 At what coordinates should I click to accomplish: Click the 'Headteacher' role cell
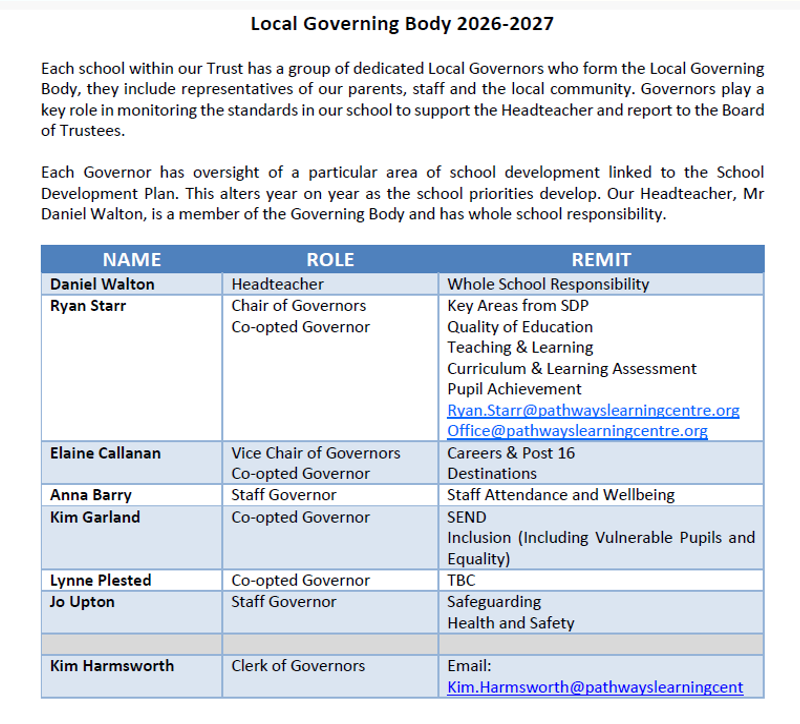330,284
